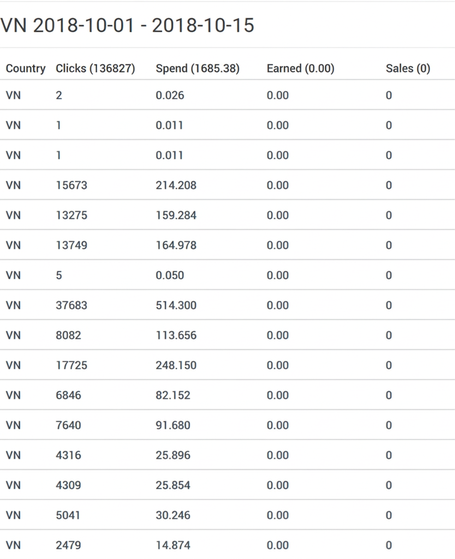Select the row with 15673 clicks
The image size is (455, 559).
pos(228,185)
